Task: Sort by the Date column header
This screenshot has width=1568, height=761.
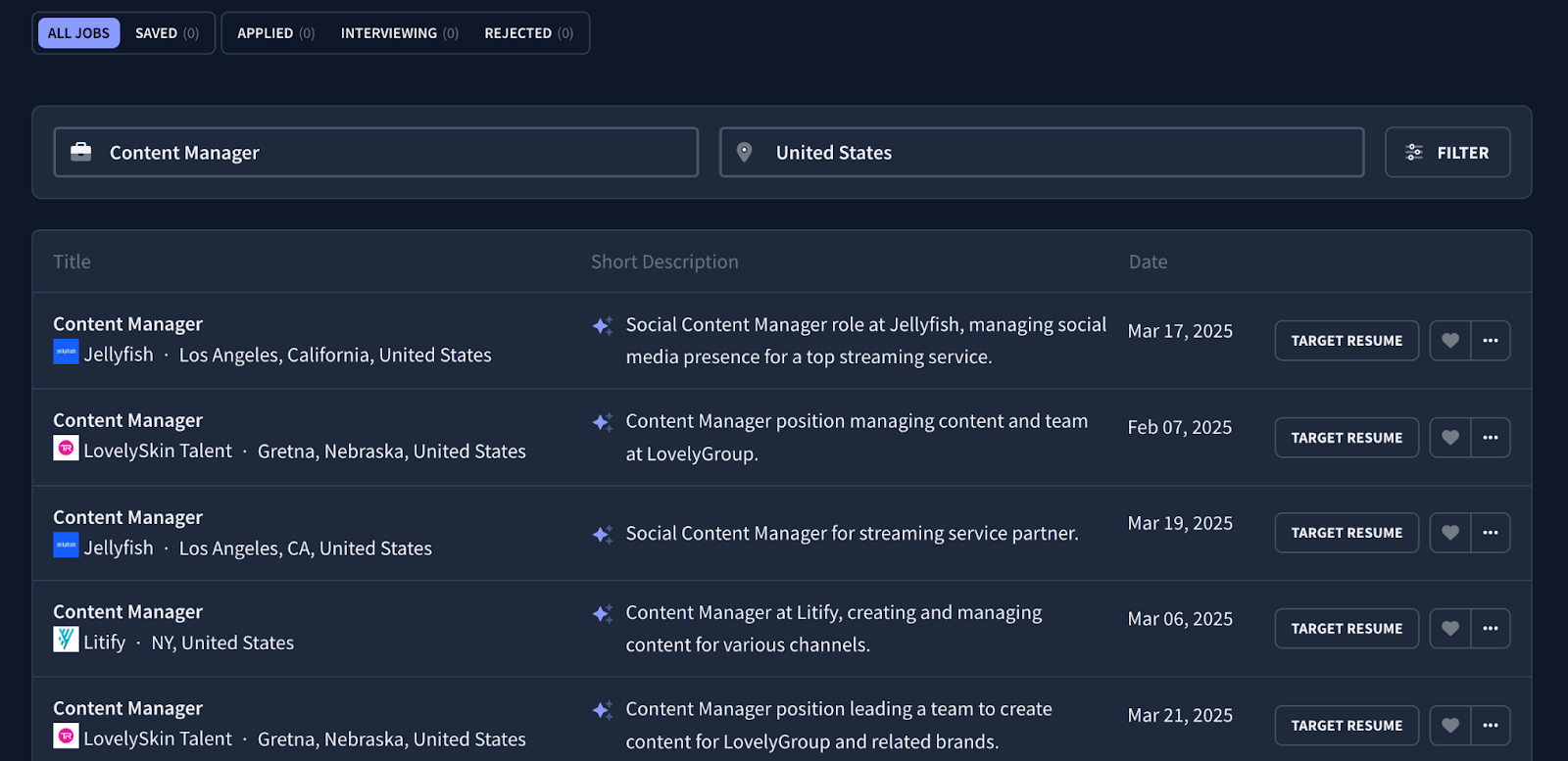Action: pos(1148,262)
